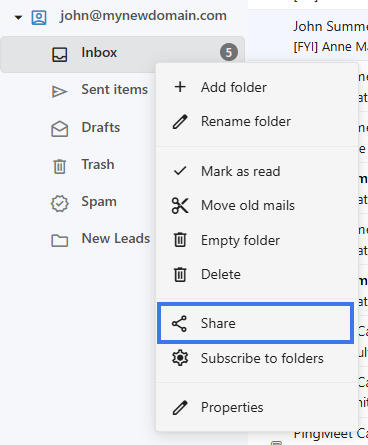The image size is (368, 445).
Task: Click the plus icon for Add folder
Action: [x=180, y=87]
